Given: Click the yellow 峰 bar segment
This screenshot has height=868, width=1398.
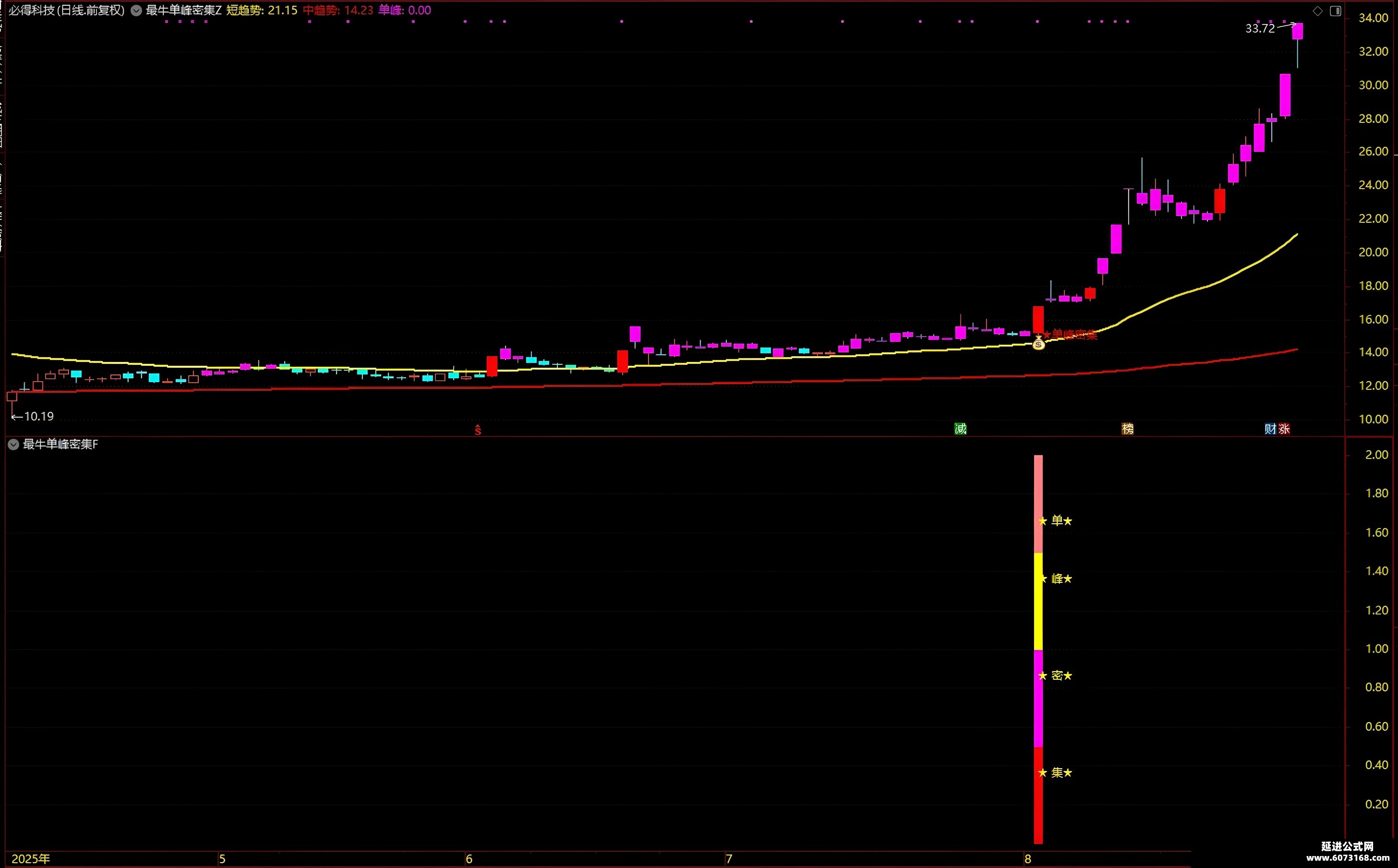Looking at the screenshot, I should [1038, 601].
